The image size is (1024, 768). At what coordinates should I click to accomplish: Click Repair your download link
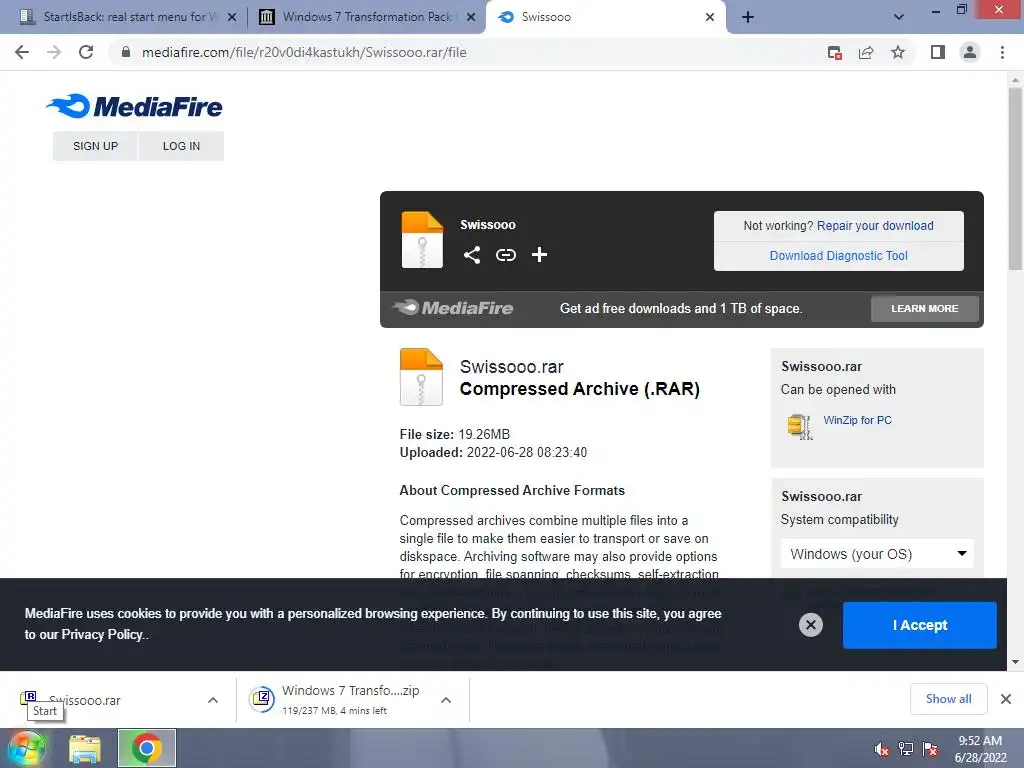[x=875, y=225]
